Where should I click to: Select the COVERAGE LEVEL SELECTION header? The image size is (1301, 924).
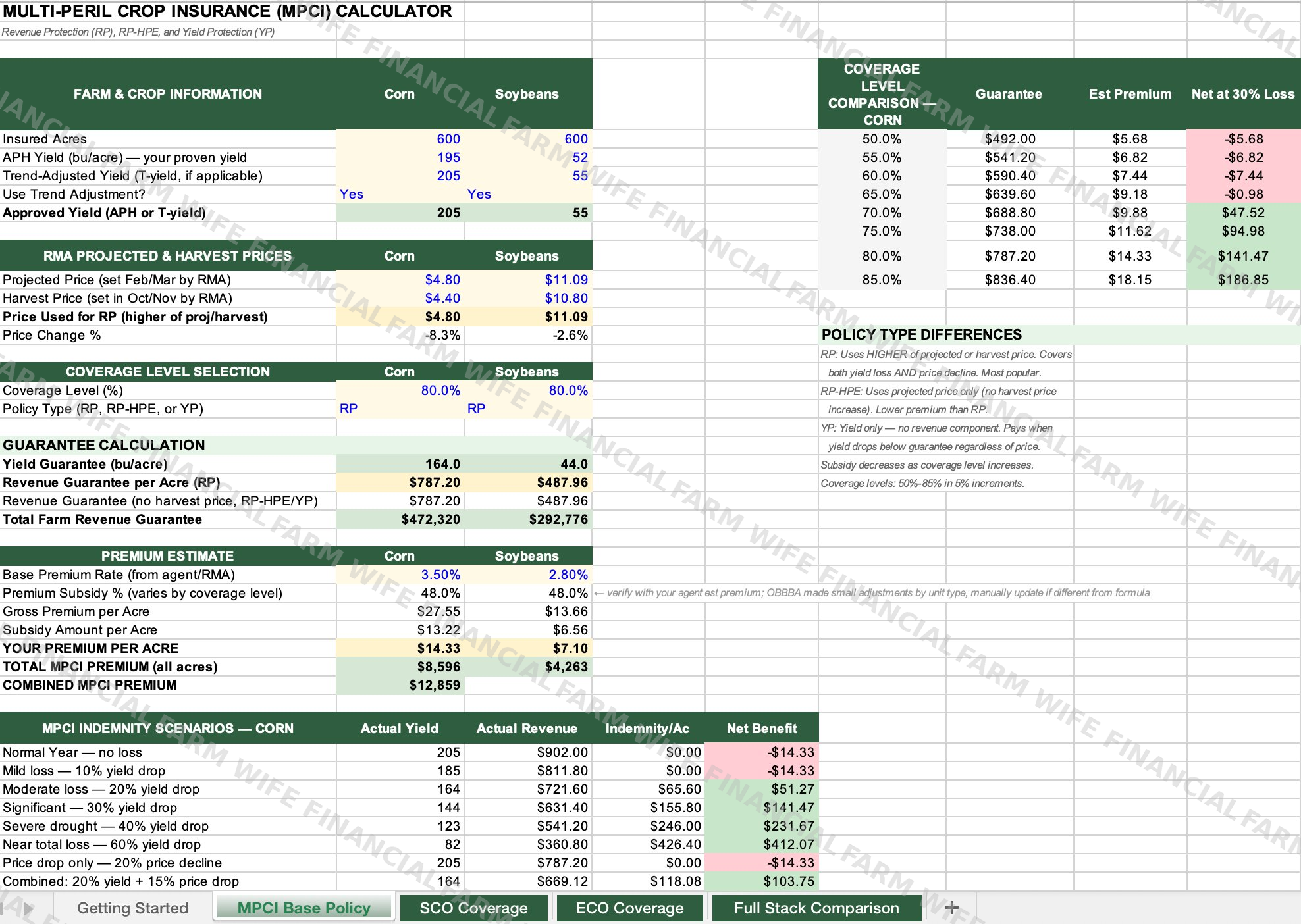coord(168,372)
